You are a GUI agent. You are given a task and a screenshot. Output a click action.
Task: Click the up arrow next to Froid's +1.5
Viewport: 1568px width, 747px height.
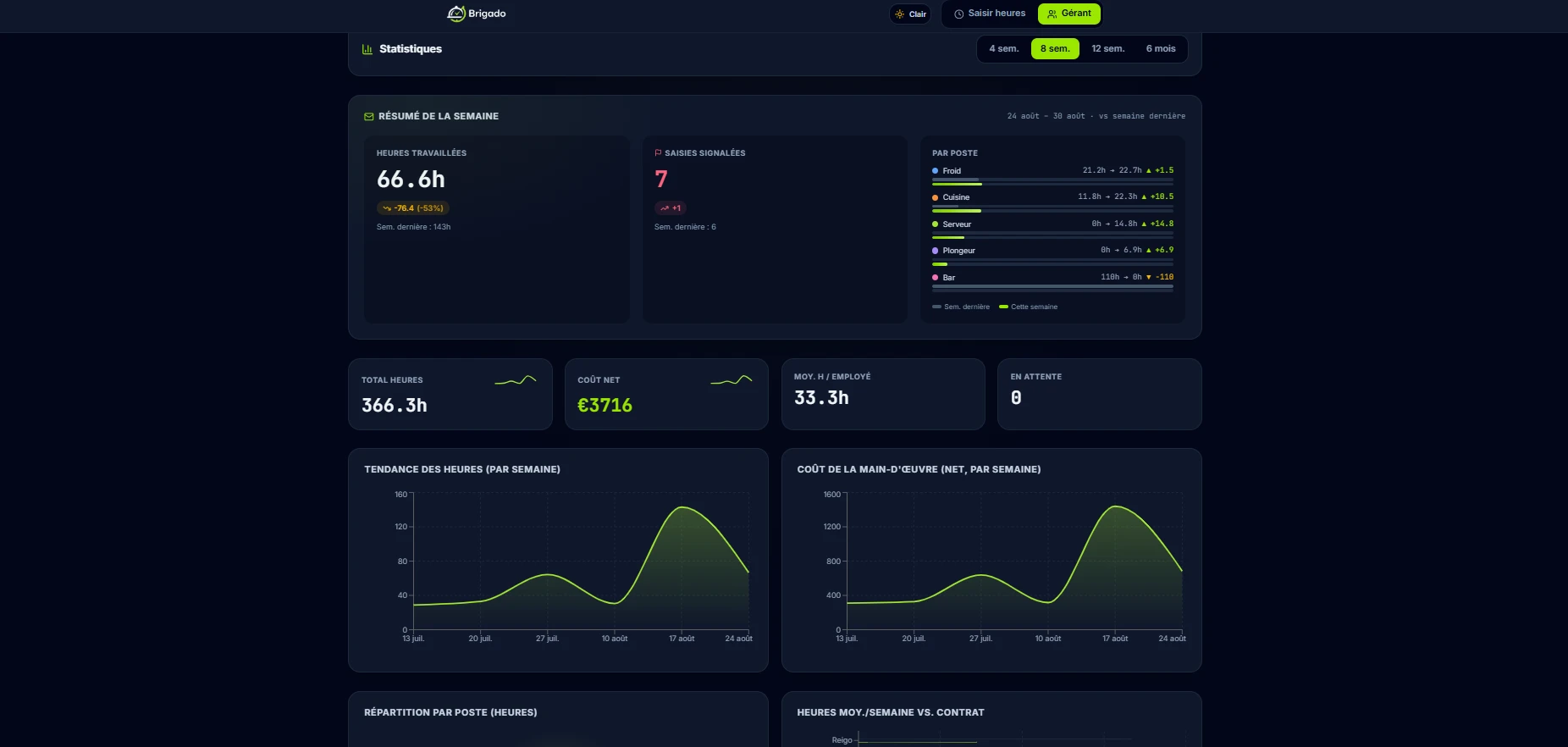[1149, 170]
